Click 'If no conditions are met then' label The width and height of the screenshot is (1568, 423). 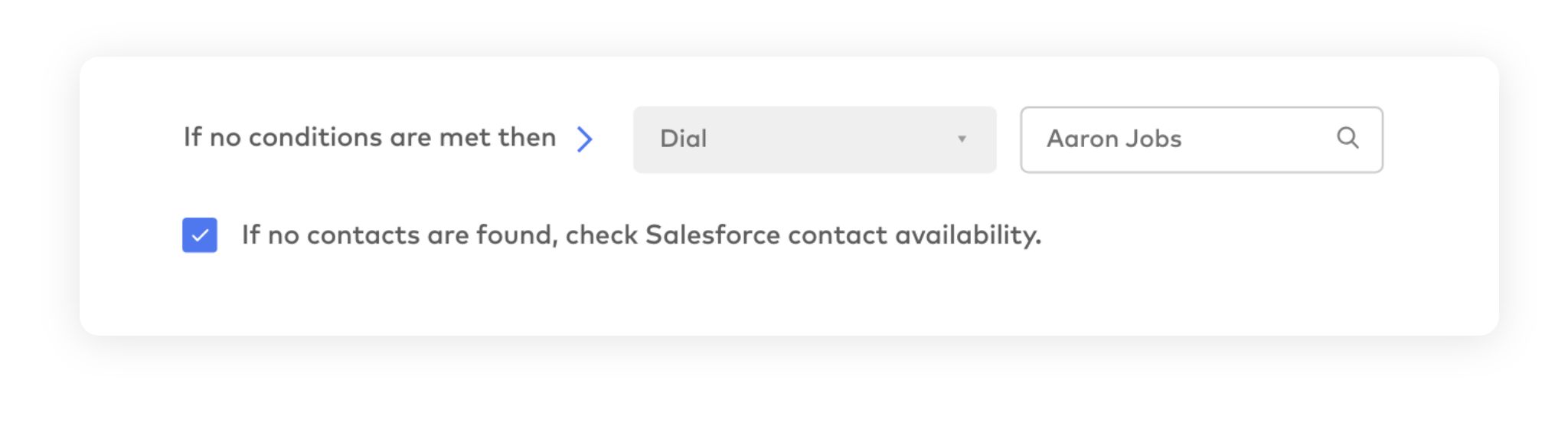click(370, 138)
